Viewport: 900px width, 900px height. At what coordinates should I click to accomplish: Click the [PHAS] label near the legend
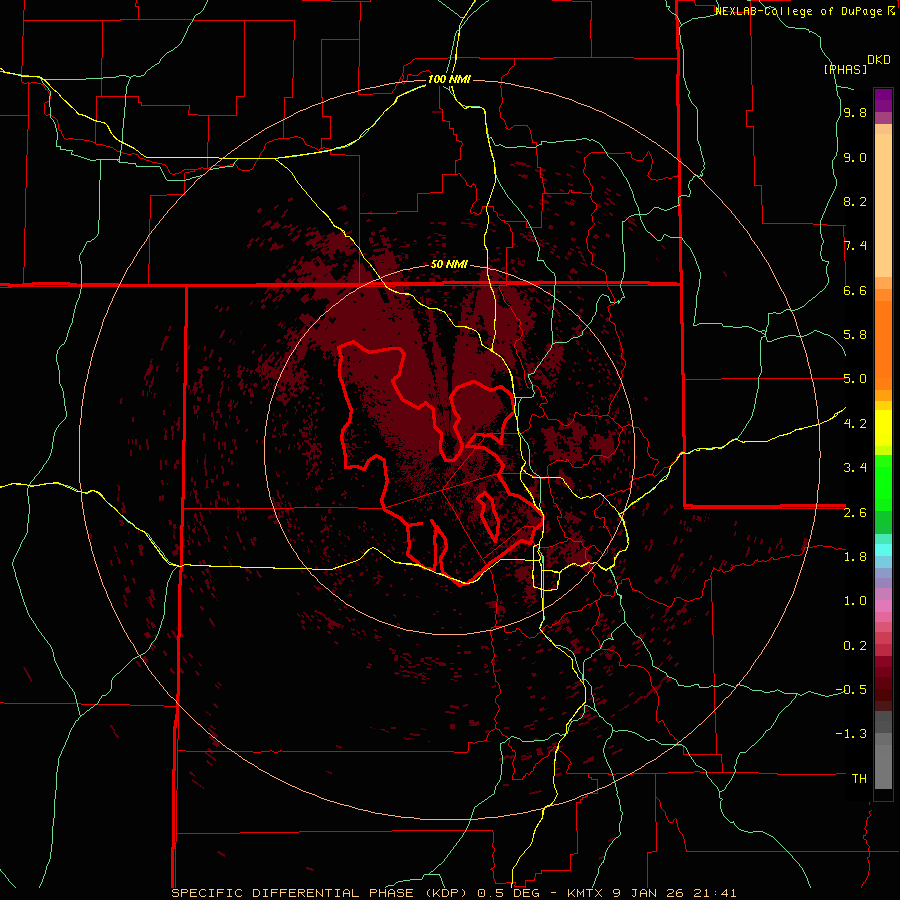tap(845, 69)
